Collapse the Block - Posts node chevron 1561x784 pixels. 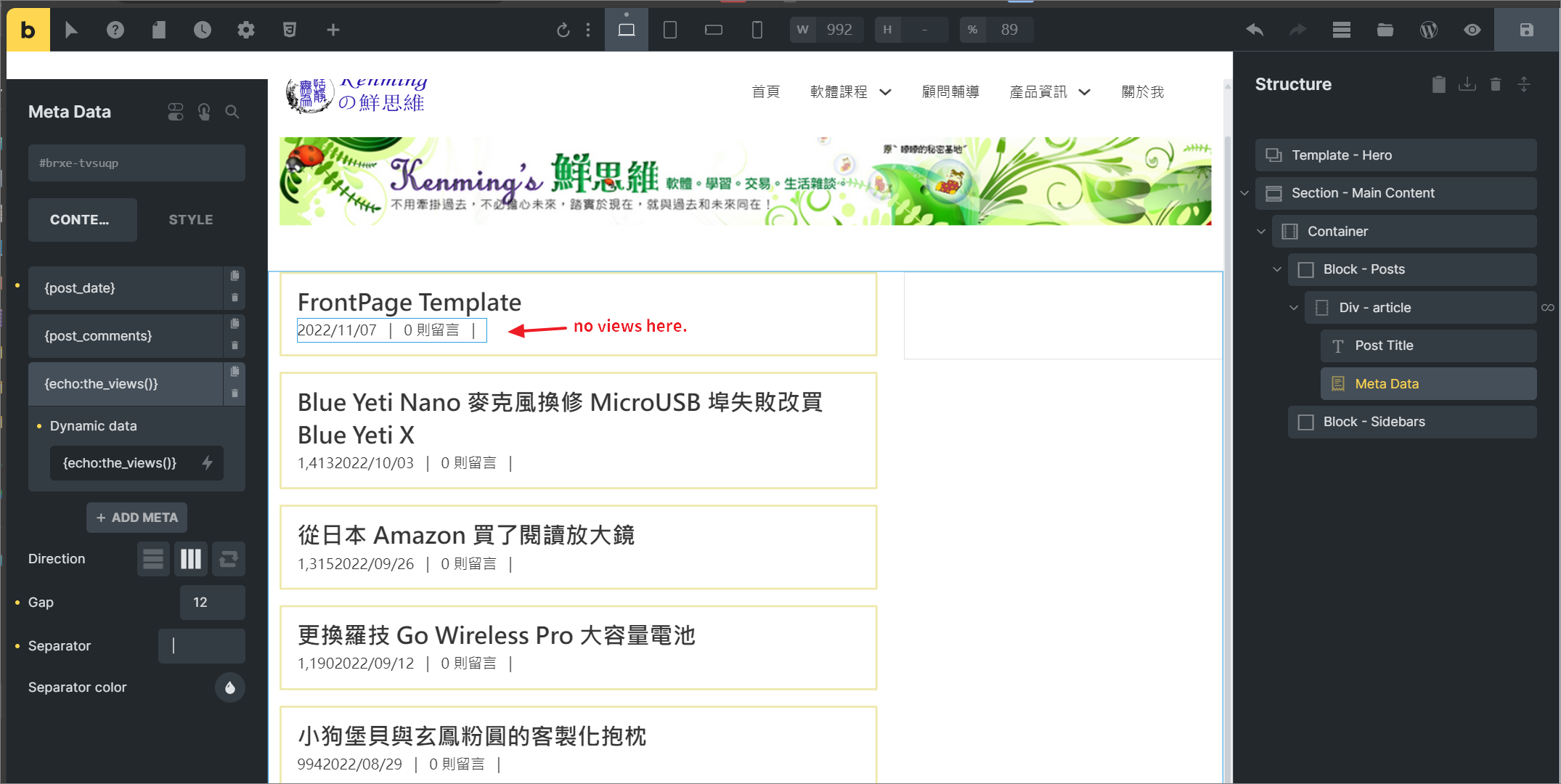point(1277,269)
